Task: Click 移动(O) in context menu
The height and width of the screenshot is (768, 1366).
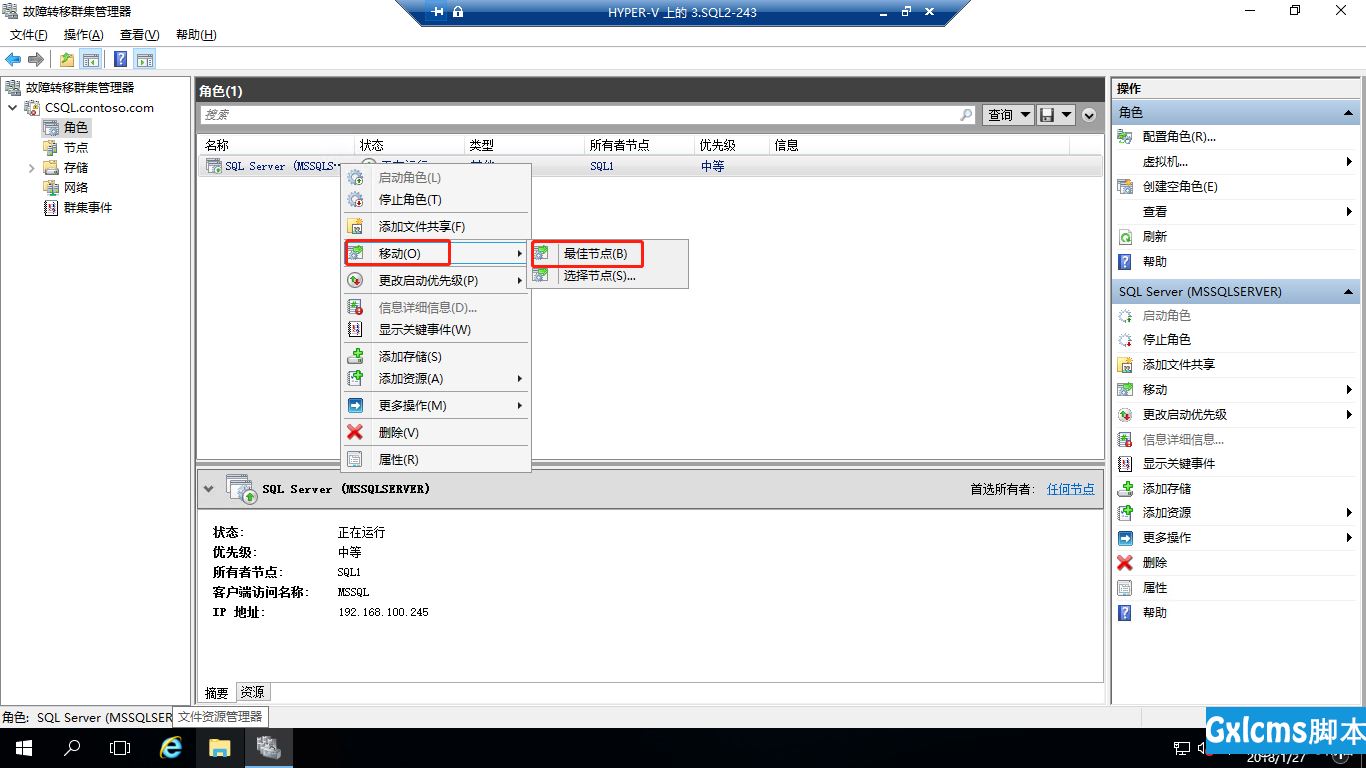Action: pos(436,253)
